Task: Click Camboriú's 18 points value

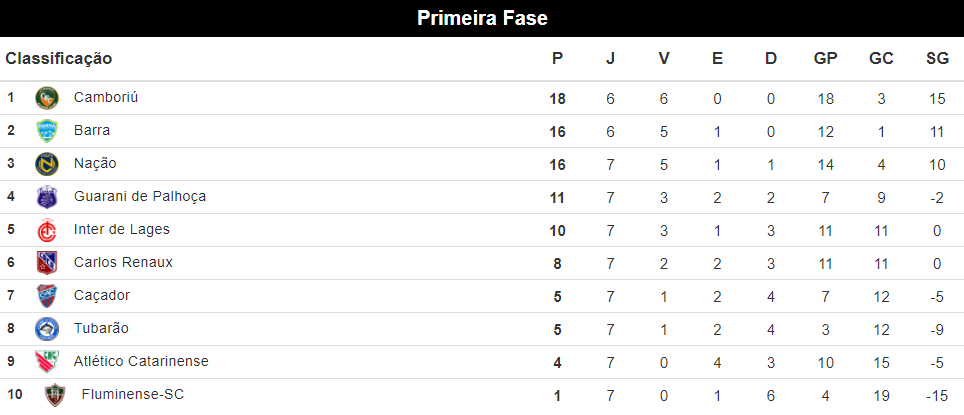Action: point(557,98)
